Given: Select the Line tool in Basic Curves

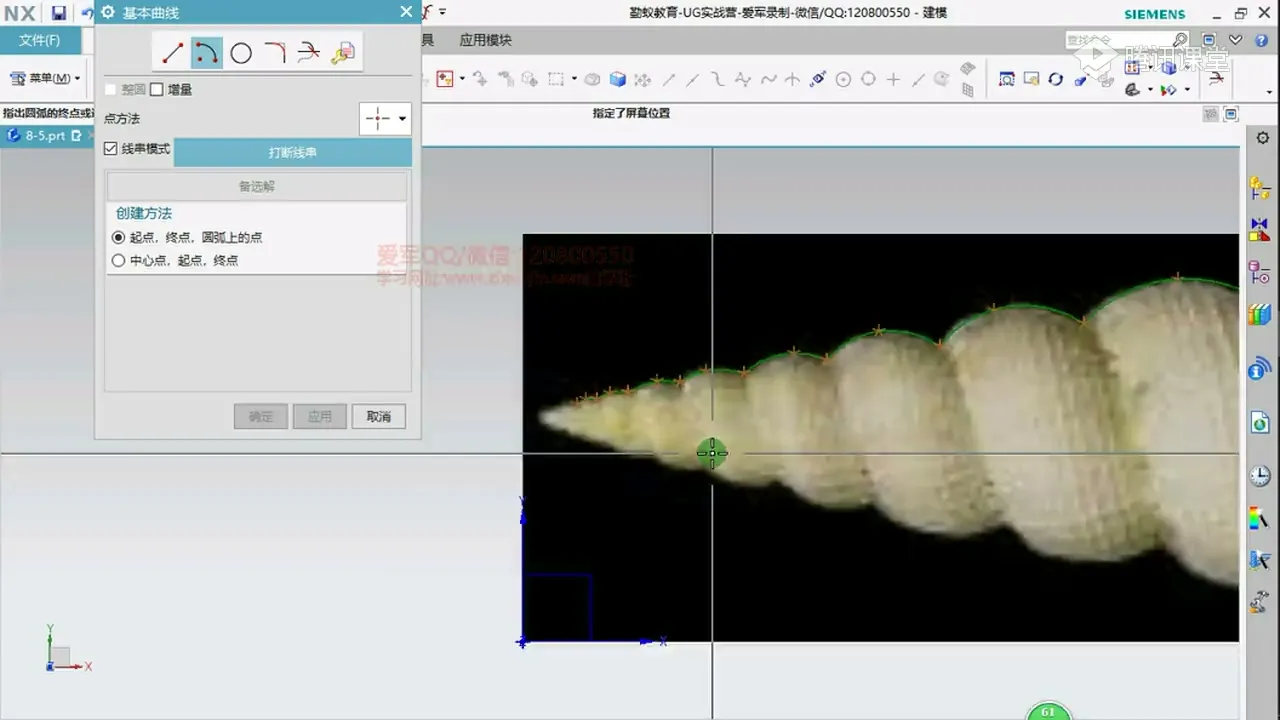Looking at the screenshot, I should [173, 53].
